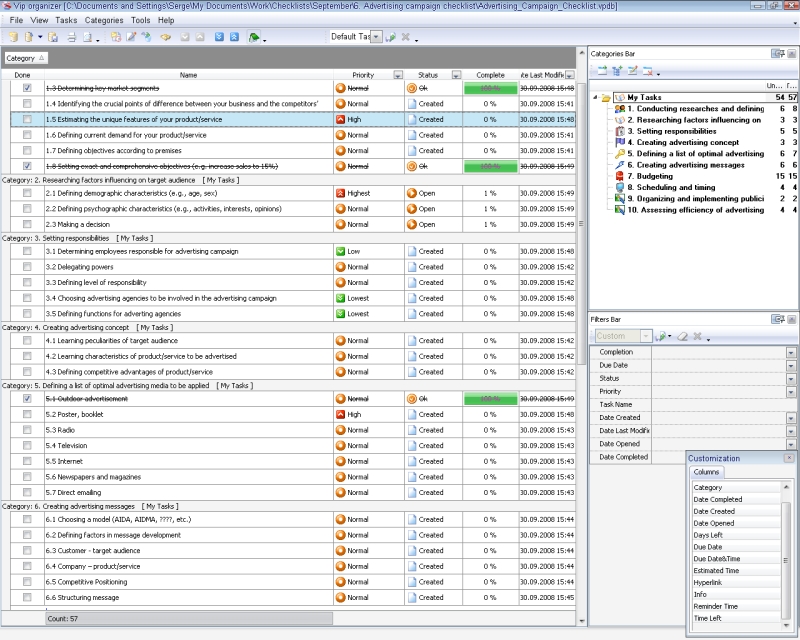Check the Done box for task 5.3 Radio
The width and height of the screenshot is (800, 640).
[x=27, y=430]
